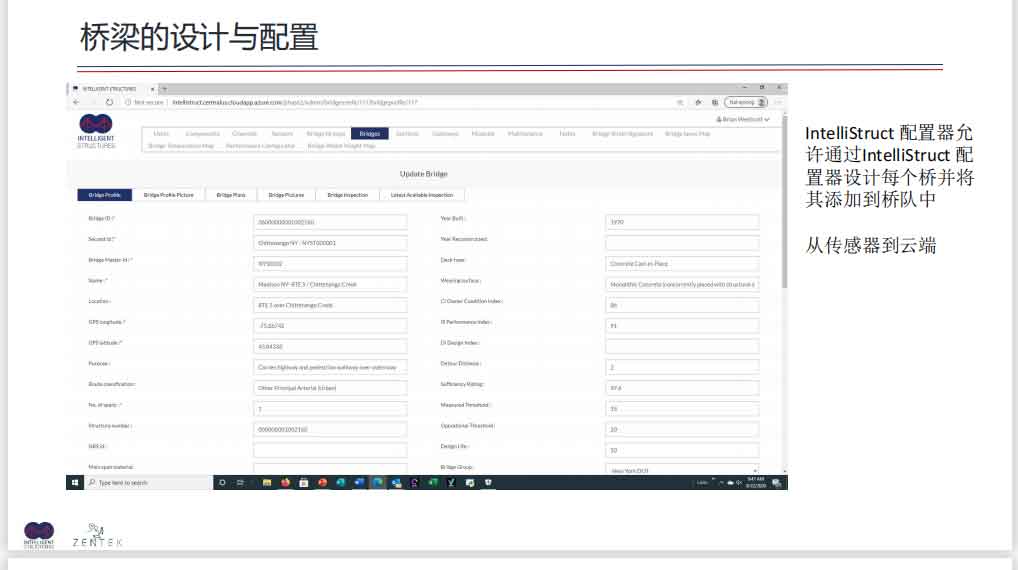
Task: Open the shield security taskbar icon
Action: (488, 482)
